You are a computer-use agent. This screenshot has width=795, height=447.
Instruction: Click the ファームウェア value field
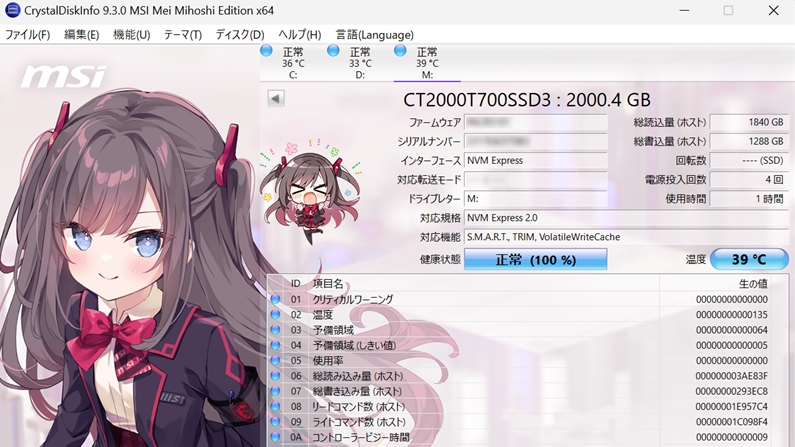pyautogui.click(x=535, y=122)
